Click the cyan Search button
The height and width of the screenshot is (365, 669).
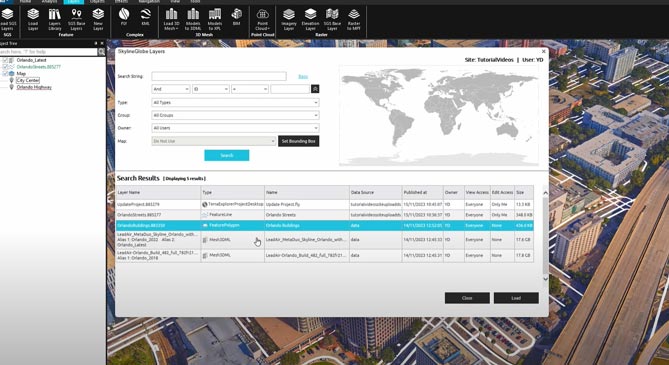click(227, 155)
